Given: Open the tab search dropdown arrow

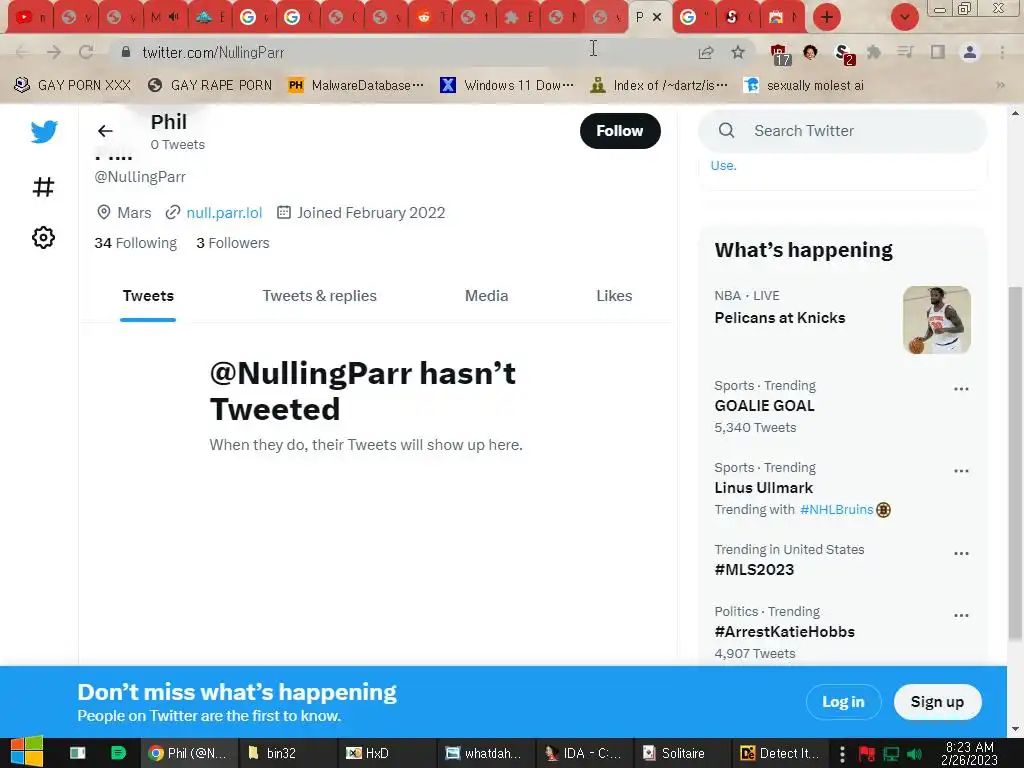Looking at the screenshot, I should coord(904,17).
